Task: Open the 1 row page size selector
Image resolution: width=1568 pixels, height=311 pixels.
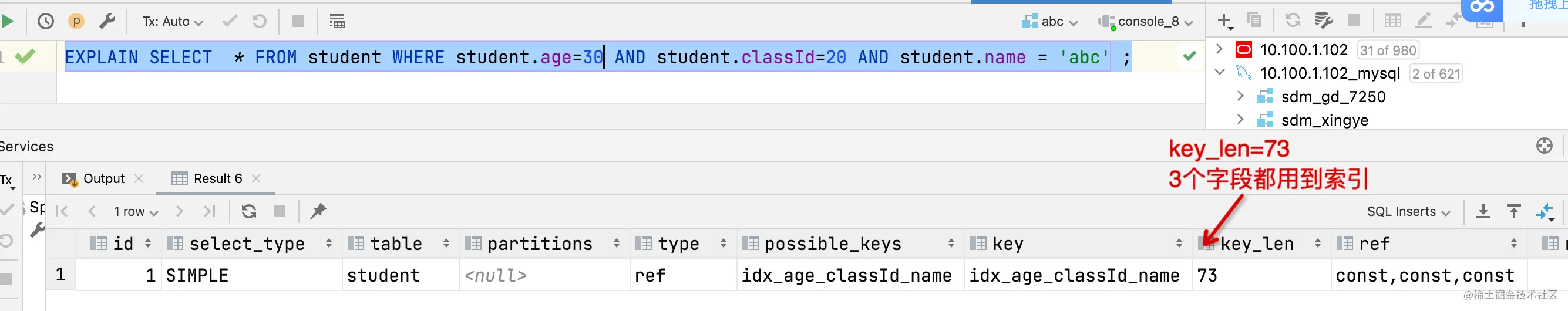Action: click(135, 211)
